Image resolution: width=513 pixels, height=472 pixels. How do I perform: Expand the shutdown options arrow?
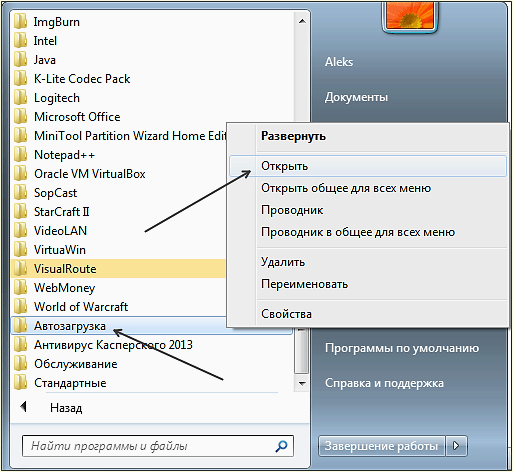click(456, 446)
